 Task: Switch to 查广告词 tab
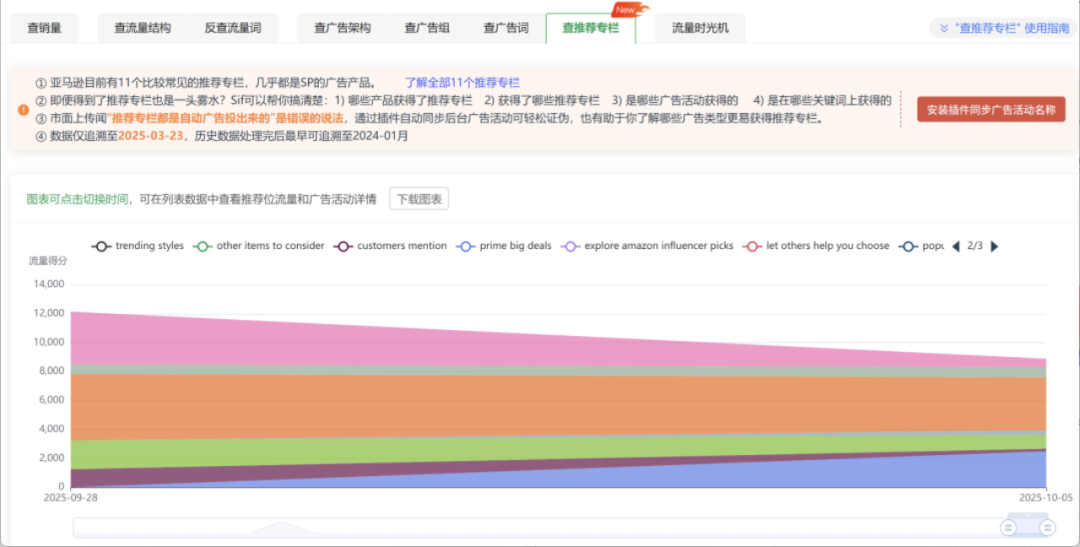[x=506, y=28]
